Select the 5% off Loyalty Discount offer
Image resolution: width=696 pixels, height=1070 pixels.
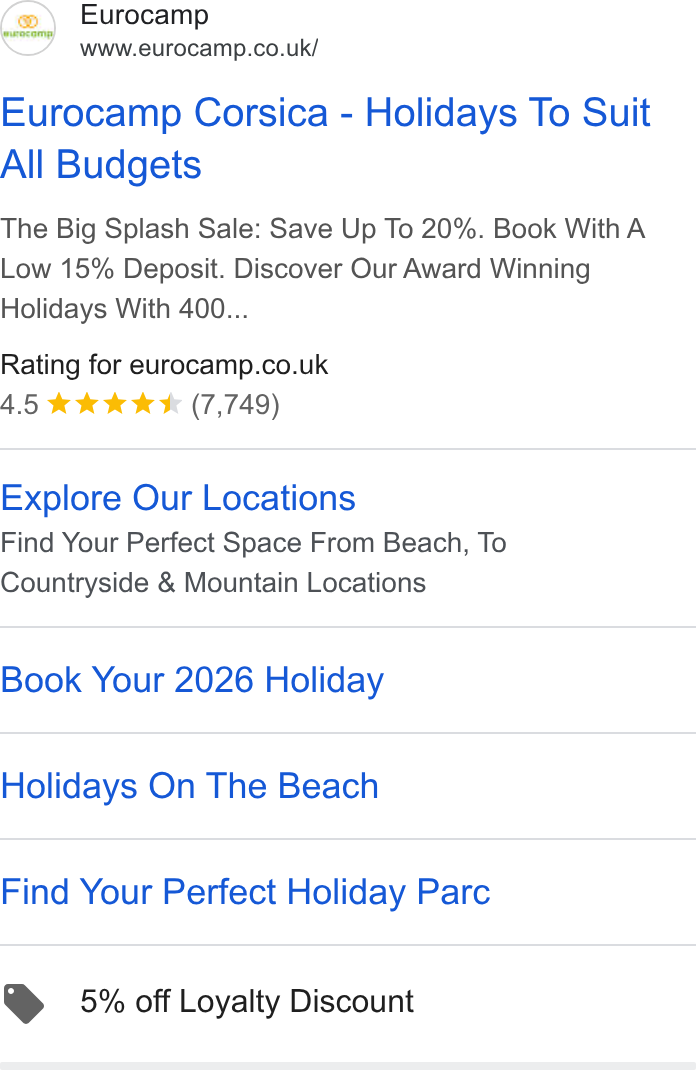click(x=246, y=1001)
